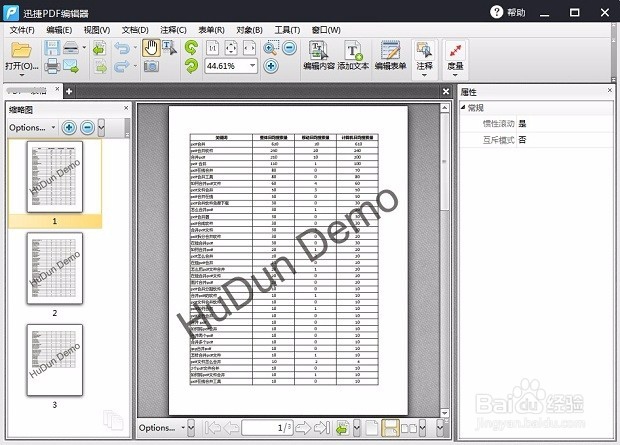The image size is (620, 445).
Task: Click thumbnail panel zoom in plus icon
Action: tap(69, 128)
